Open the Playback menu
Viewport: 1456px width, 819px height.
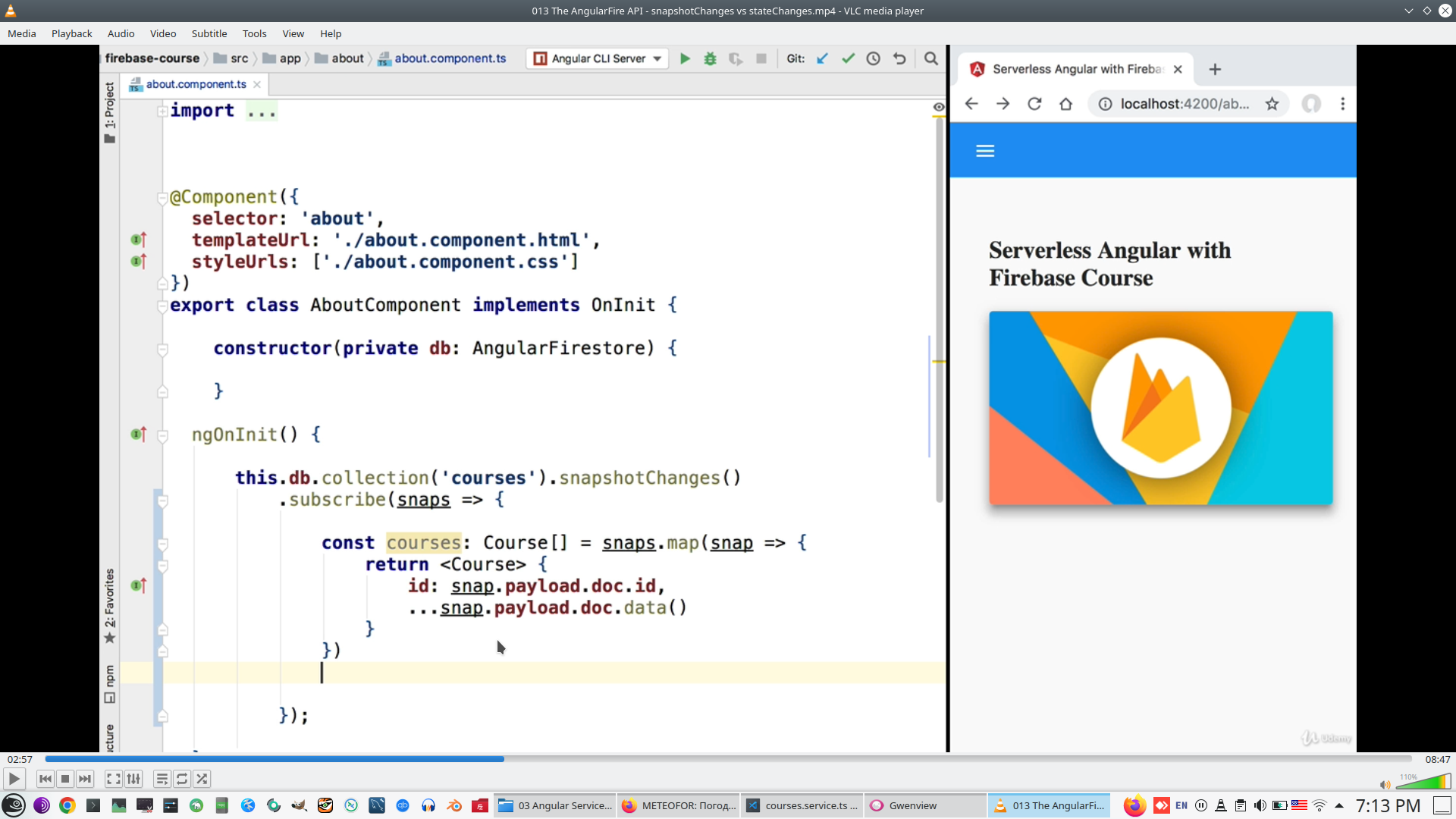[71, 33]
